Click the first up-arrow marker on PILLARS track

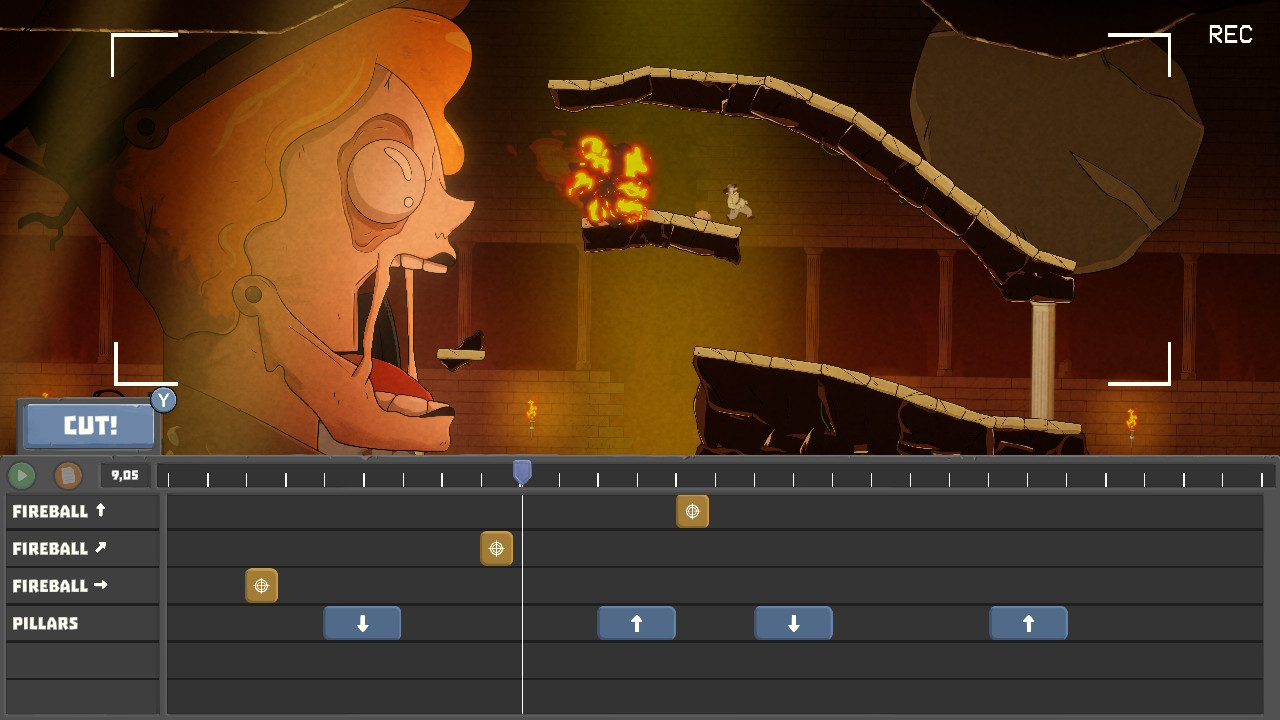click(636, 622)
